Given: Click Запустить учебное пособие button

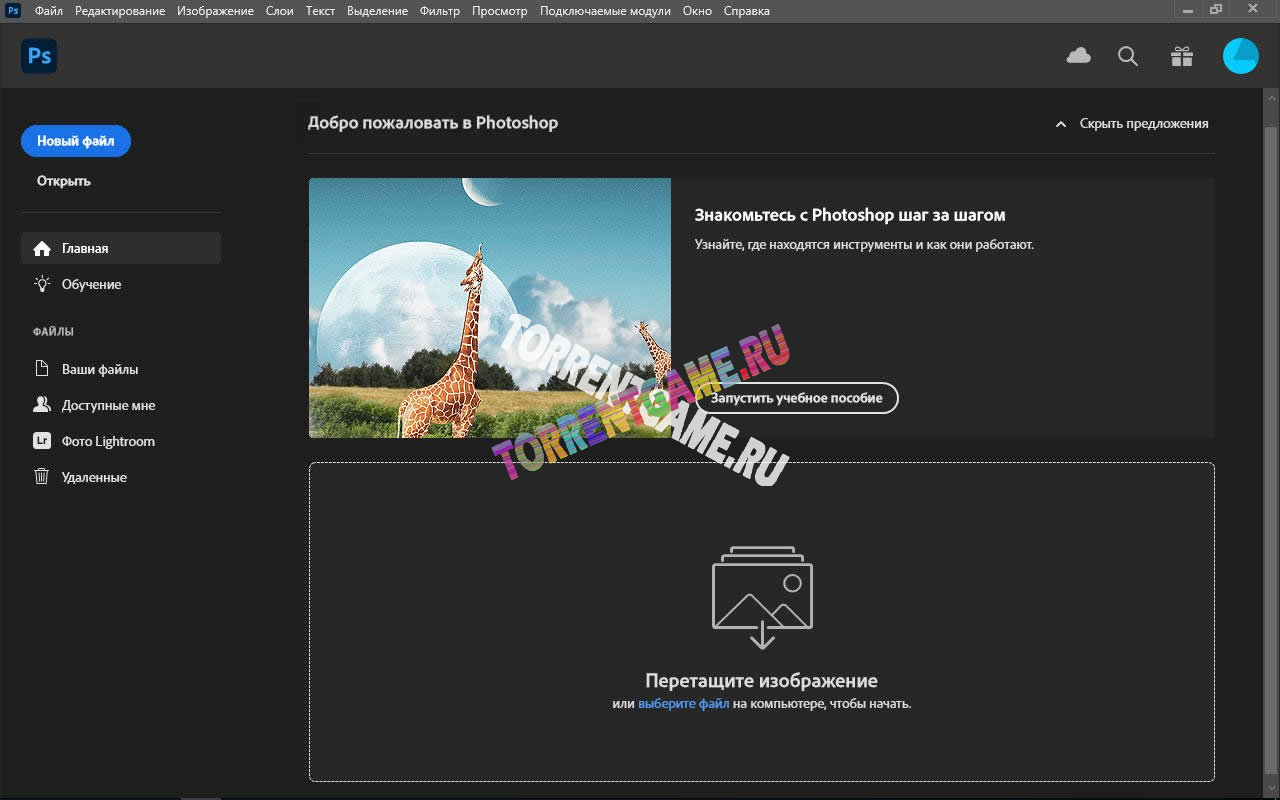Looking at the screenshot, I should (797, 398).
